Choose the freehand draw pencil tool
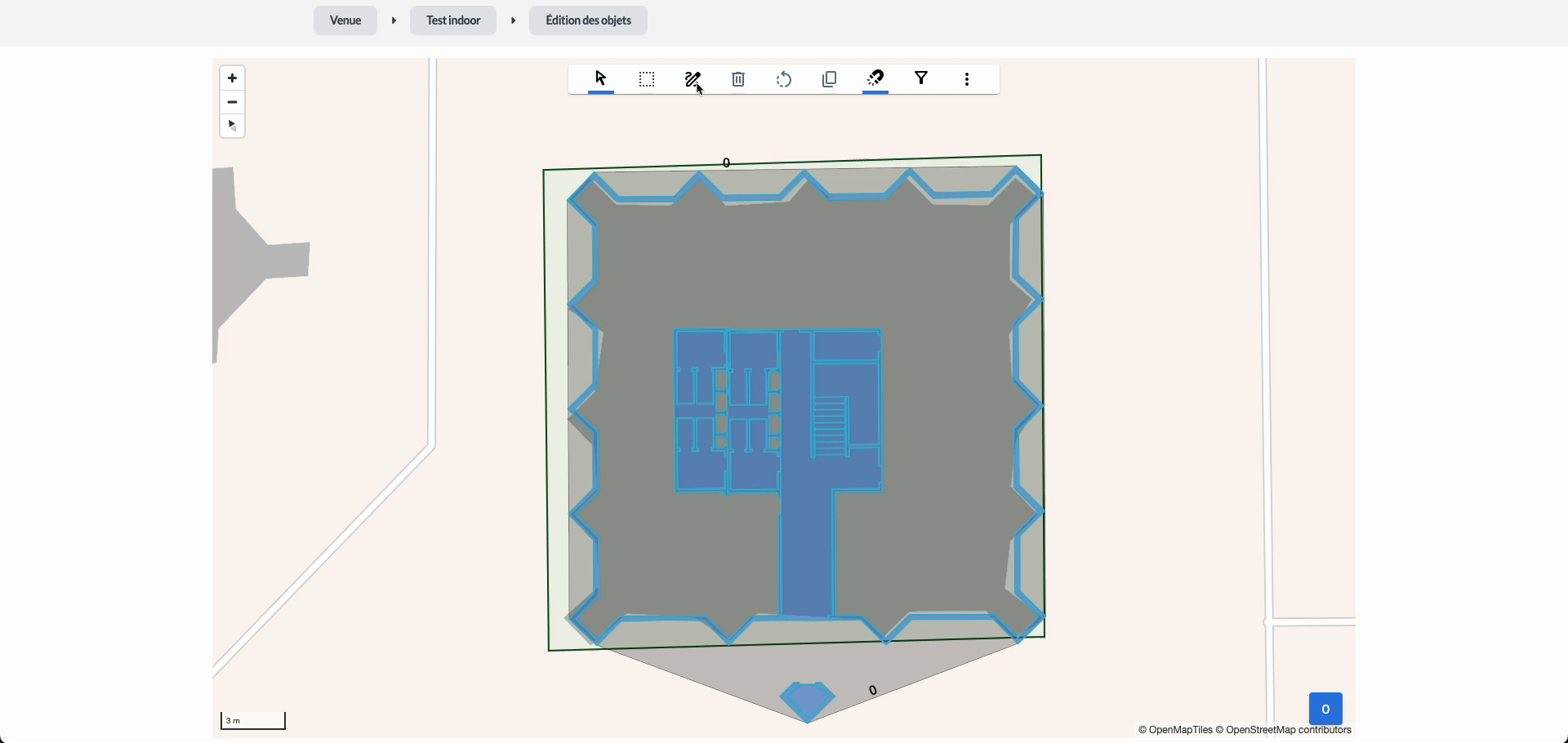Image resolution: width=1568 pixels, height=743 pixels. (693, 79)
